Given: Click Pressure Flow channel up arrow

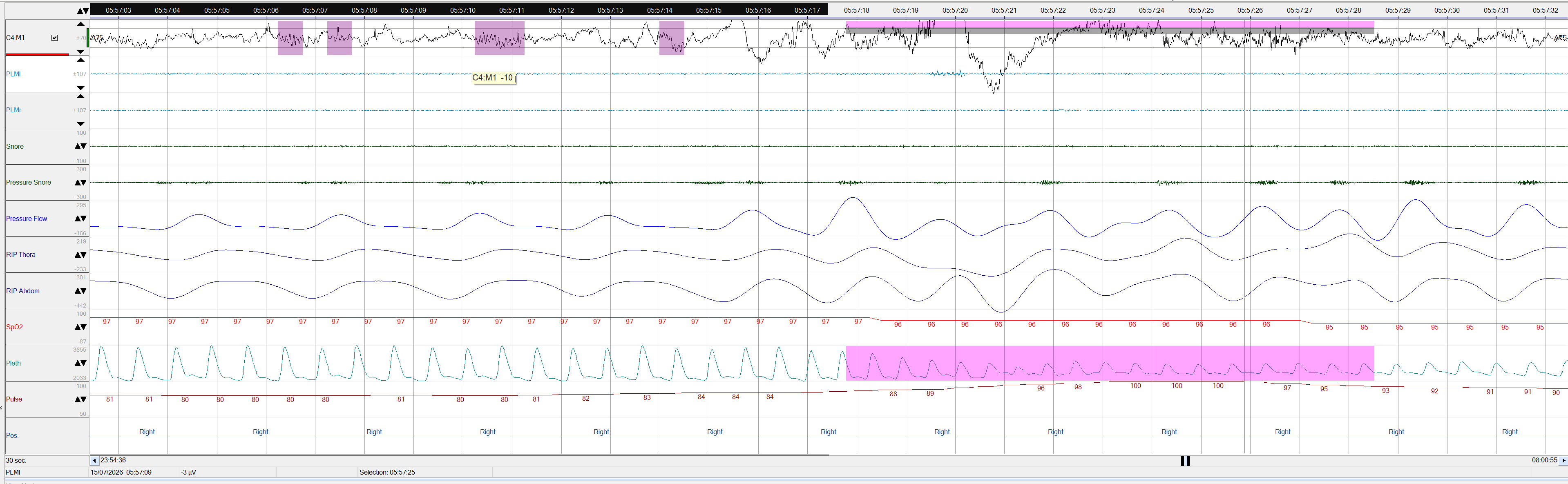Looking at the screenshot, I should click(x=77, y=219).
